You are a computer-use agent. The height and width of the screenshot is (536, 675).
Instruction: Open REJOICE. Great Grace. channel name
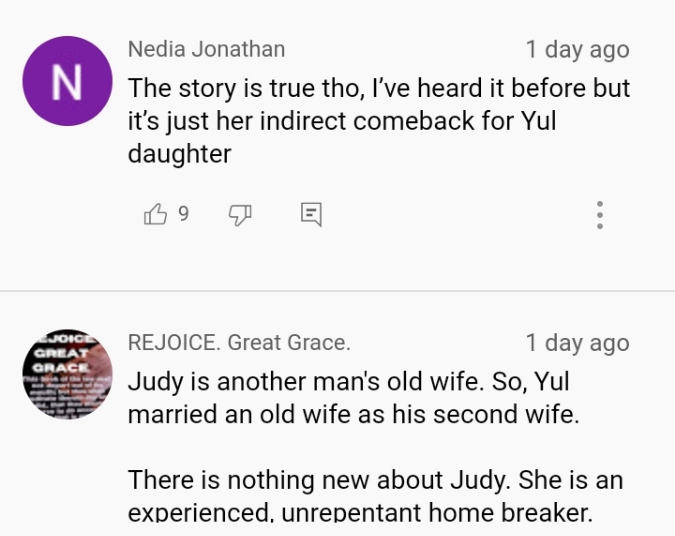pyautogui.click(x=239, y=343)
